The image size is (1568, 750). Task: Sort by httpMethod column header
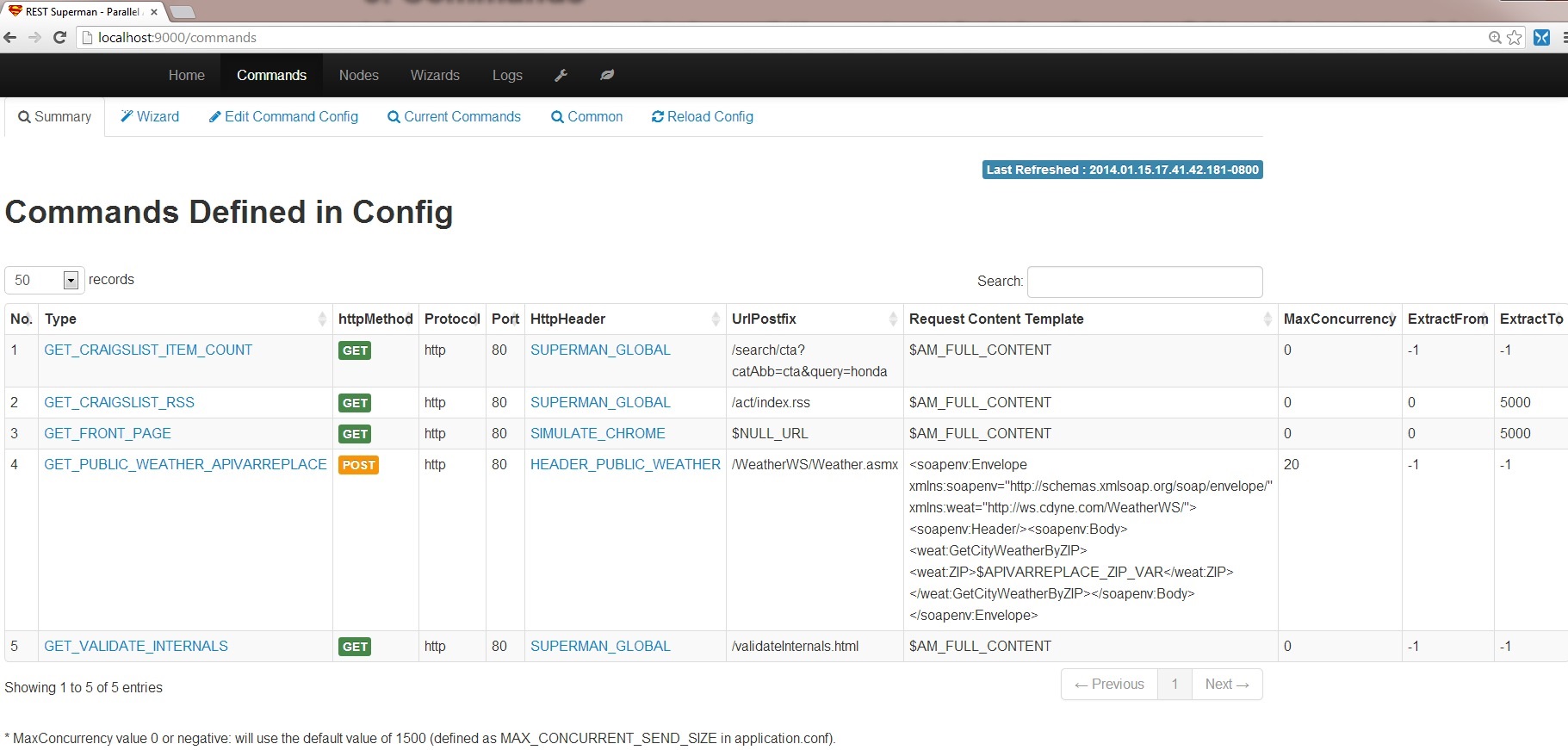click(375, 319)
